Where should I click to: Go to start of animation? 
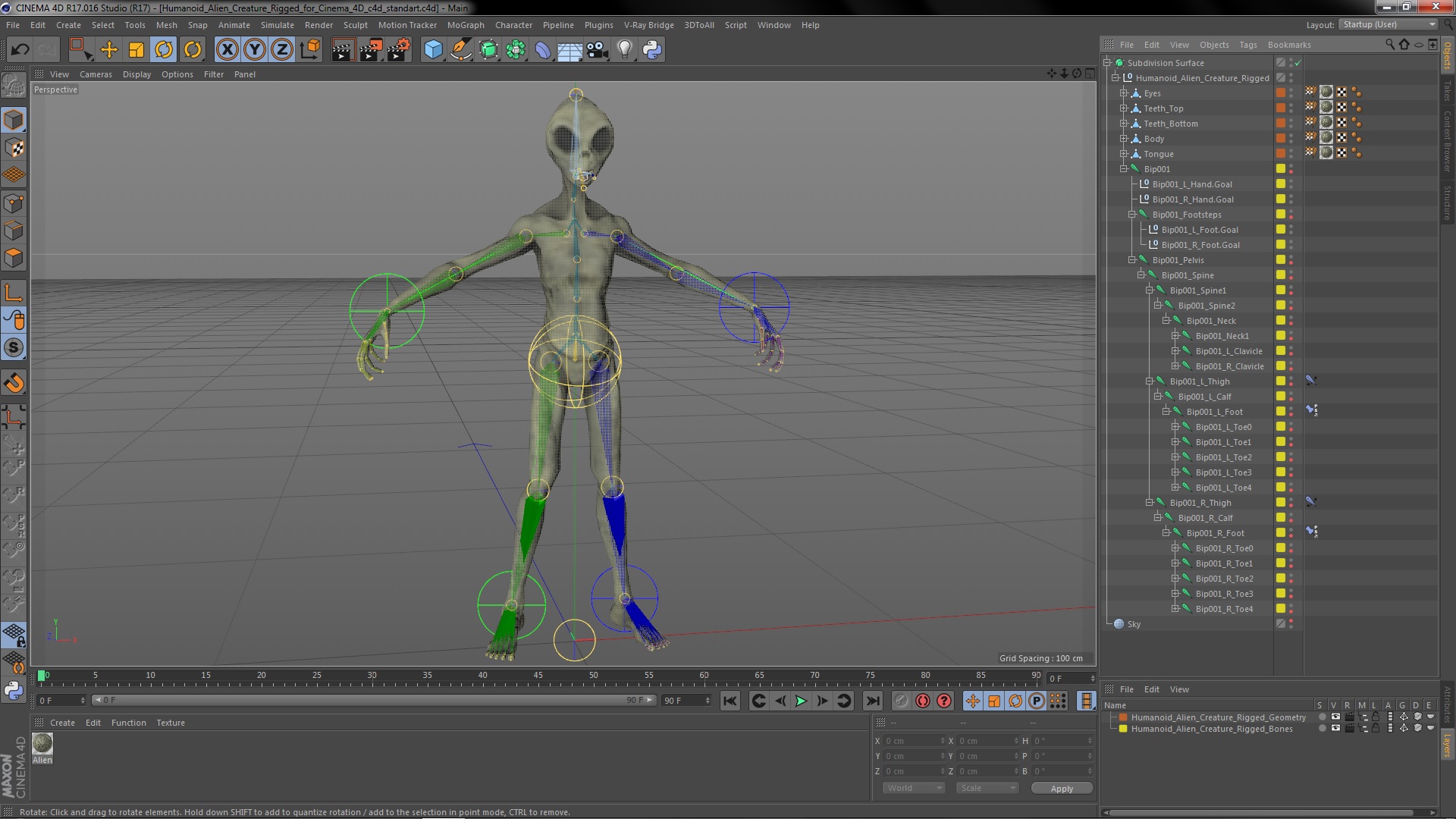click(x=730, y=701)
